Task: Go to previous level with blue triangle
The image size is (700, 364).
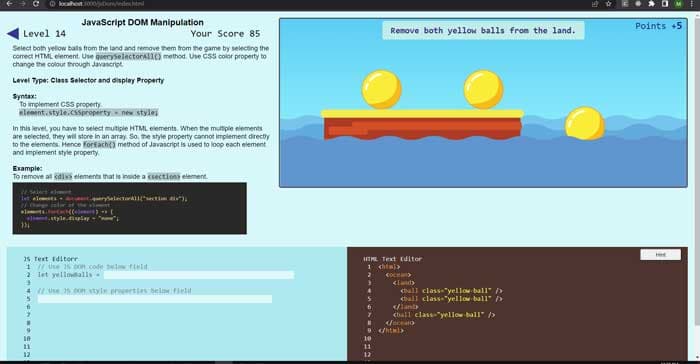Action: pyautogui.click(x=13, y=33)
